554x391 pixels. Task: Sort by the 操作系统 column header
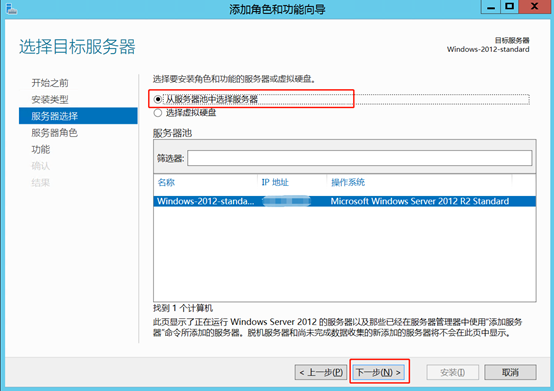pos(348,182)
